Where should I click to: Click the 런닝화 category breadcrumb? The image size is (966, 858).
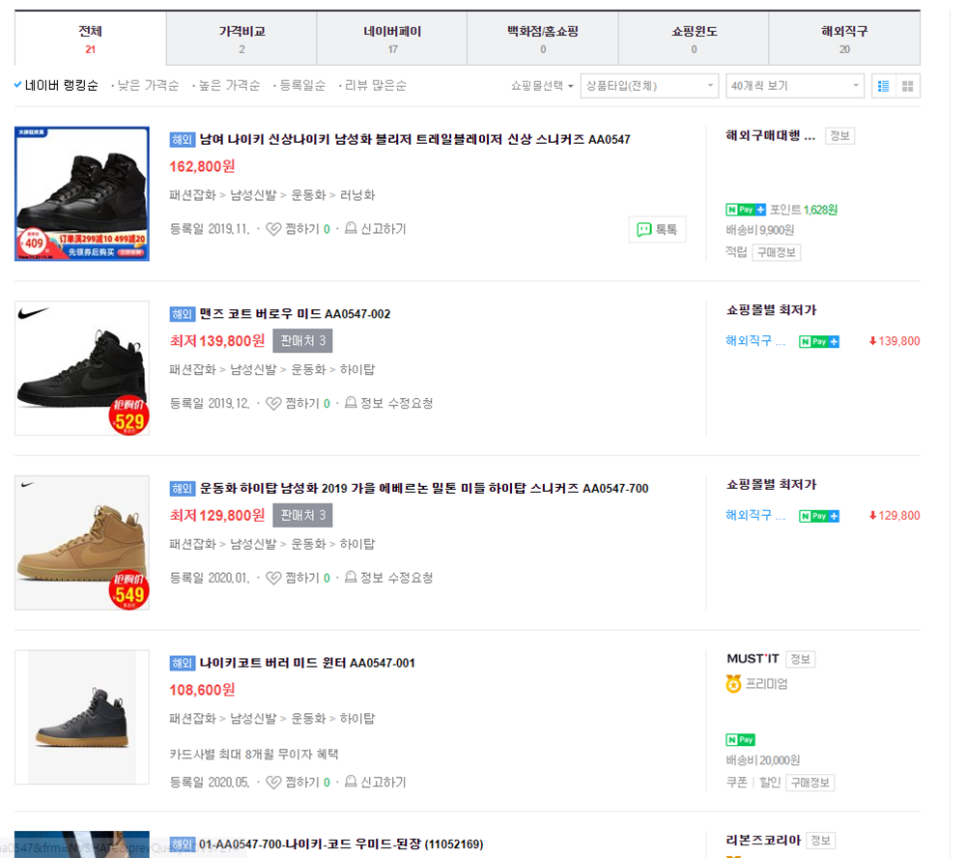357,195
